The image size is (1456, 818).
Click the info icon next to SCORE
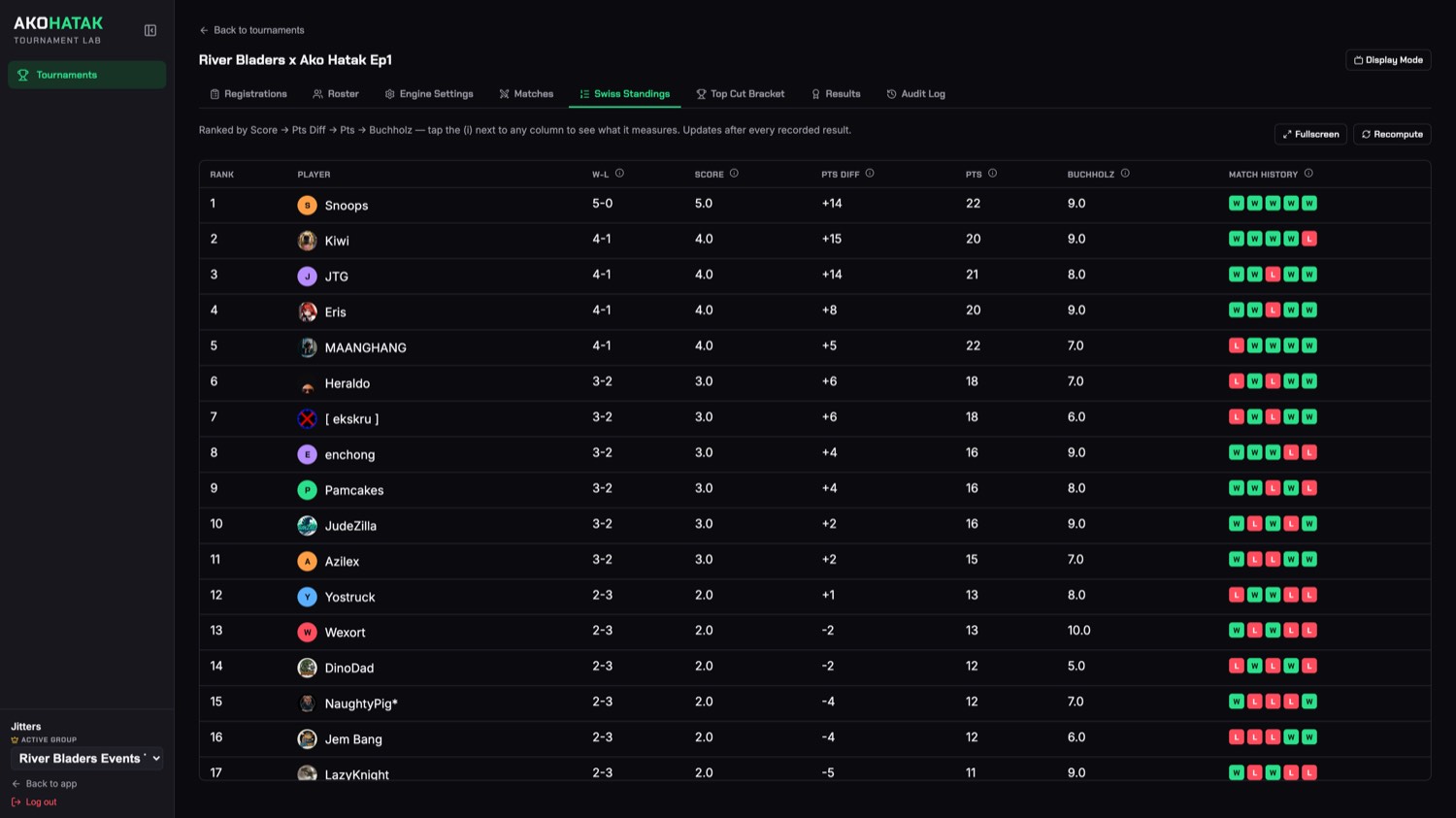[734, 174]
